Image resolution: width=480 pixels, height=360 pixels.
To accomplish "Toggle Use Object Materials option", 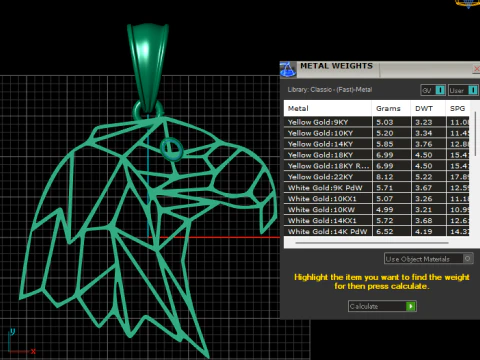I will pyautogui.click(x=429, y=259).
